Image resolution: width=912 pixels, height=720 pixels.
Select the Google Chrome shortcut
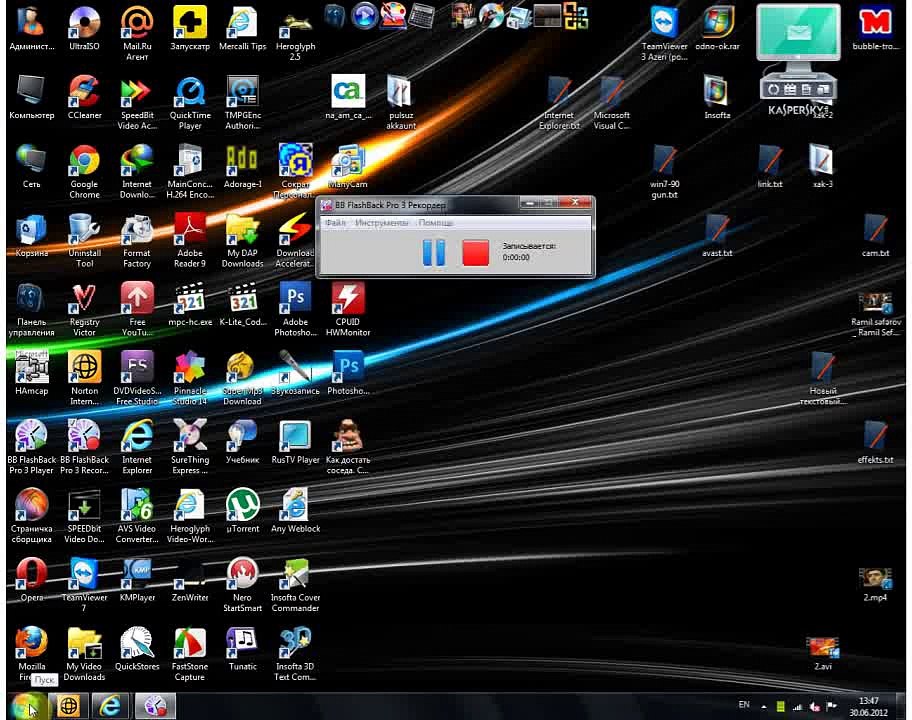(x=84, y=171)
